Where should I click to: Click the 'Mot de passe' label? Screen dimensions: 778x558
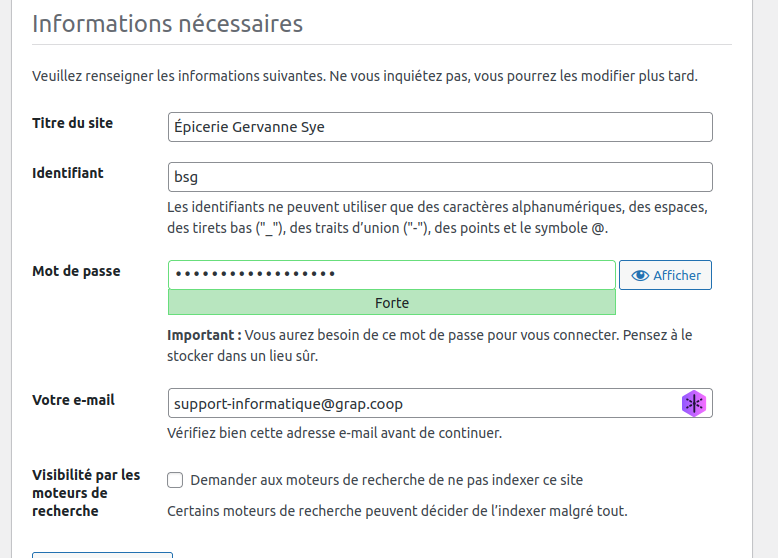tap(76, 271)
